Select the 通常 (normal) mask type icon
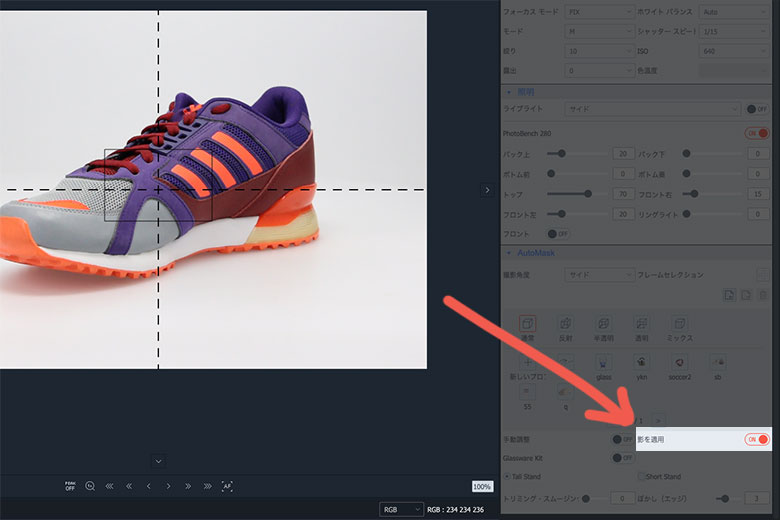The image size is (780, 520). (528, 324)
